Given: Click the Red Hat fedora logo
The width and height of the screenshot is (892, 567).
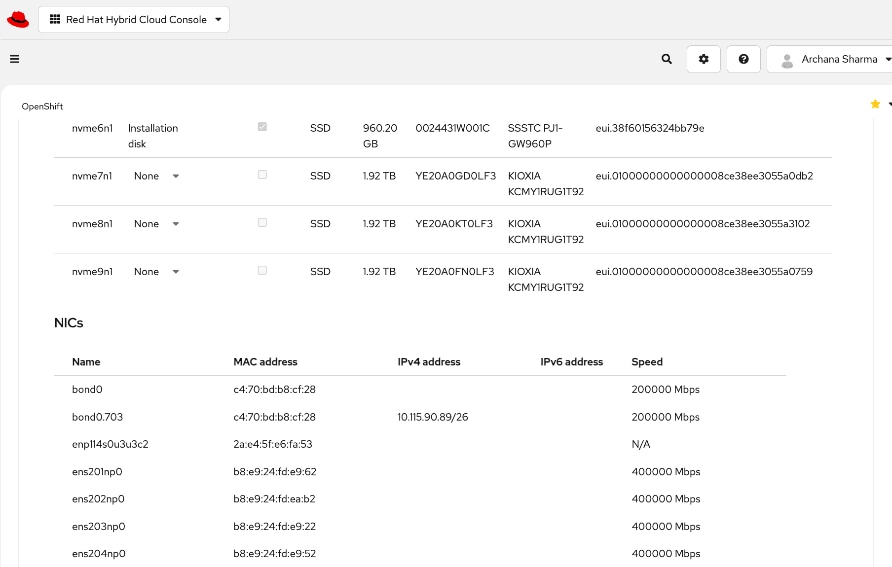Looking at the screenshot, I should 18,19.
